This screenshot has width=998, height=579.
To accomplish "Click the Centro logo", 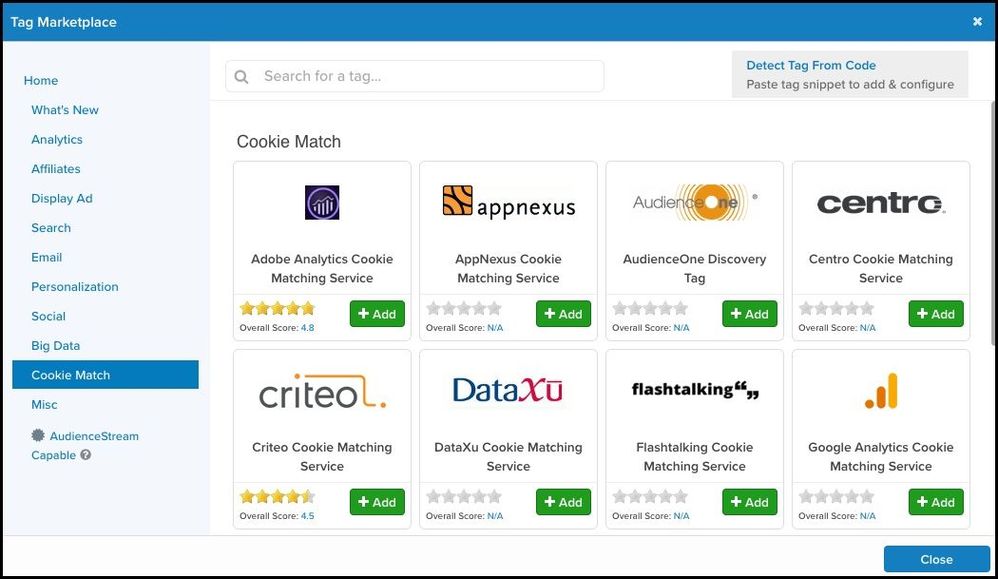I will [880, 204].
